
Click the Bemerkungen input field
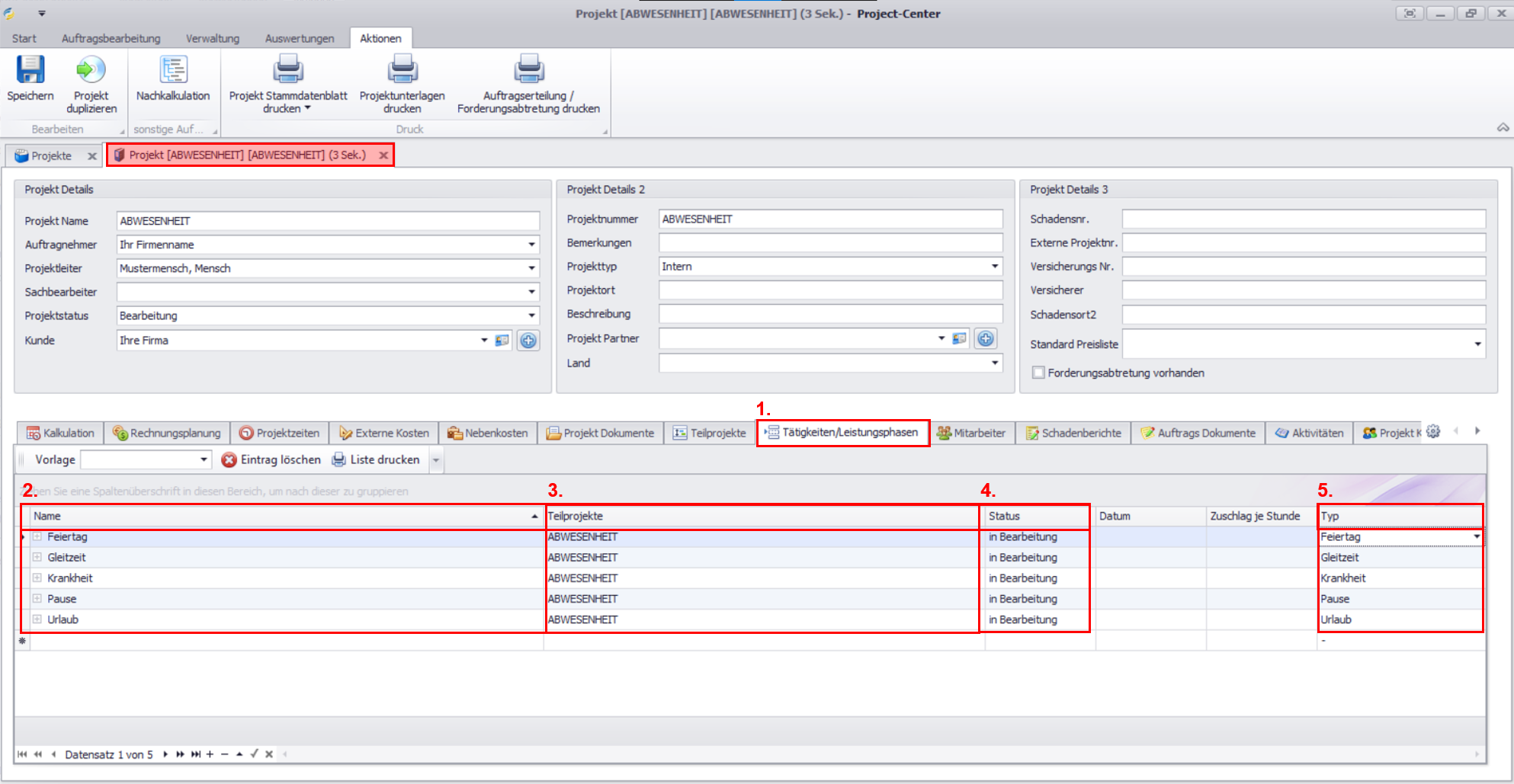829,242
